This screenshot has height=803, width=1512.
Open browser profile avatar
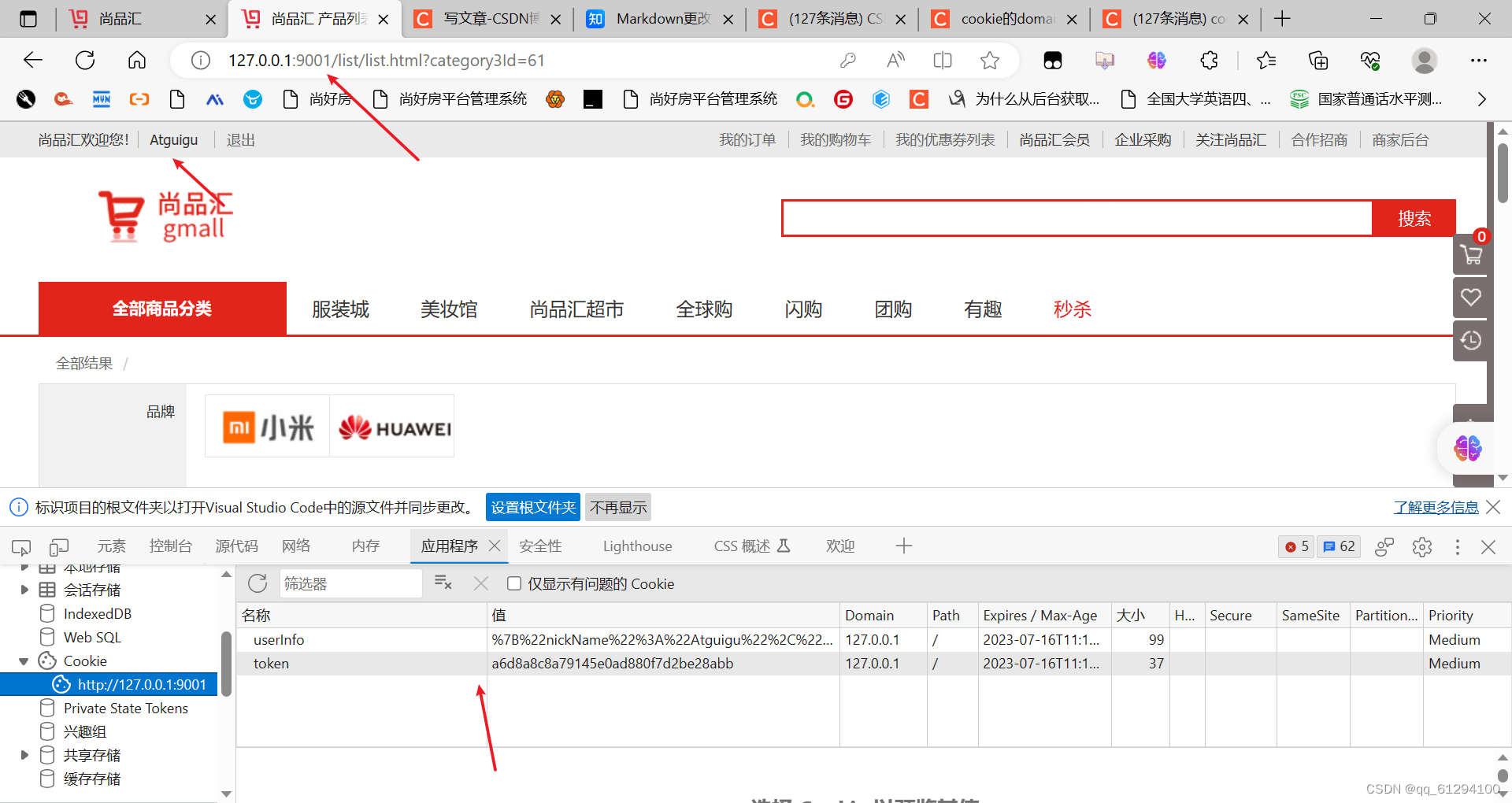(1424, 61)
